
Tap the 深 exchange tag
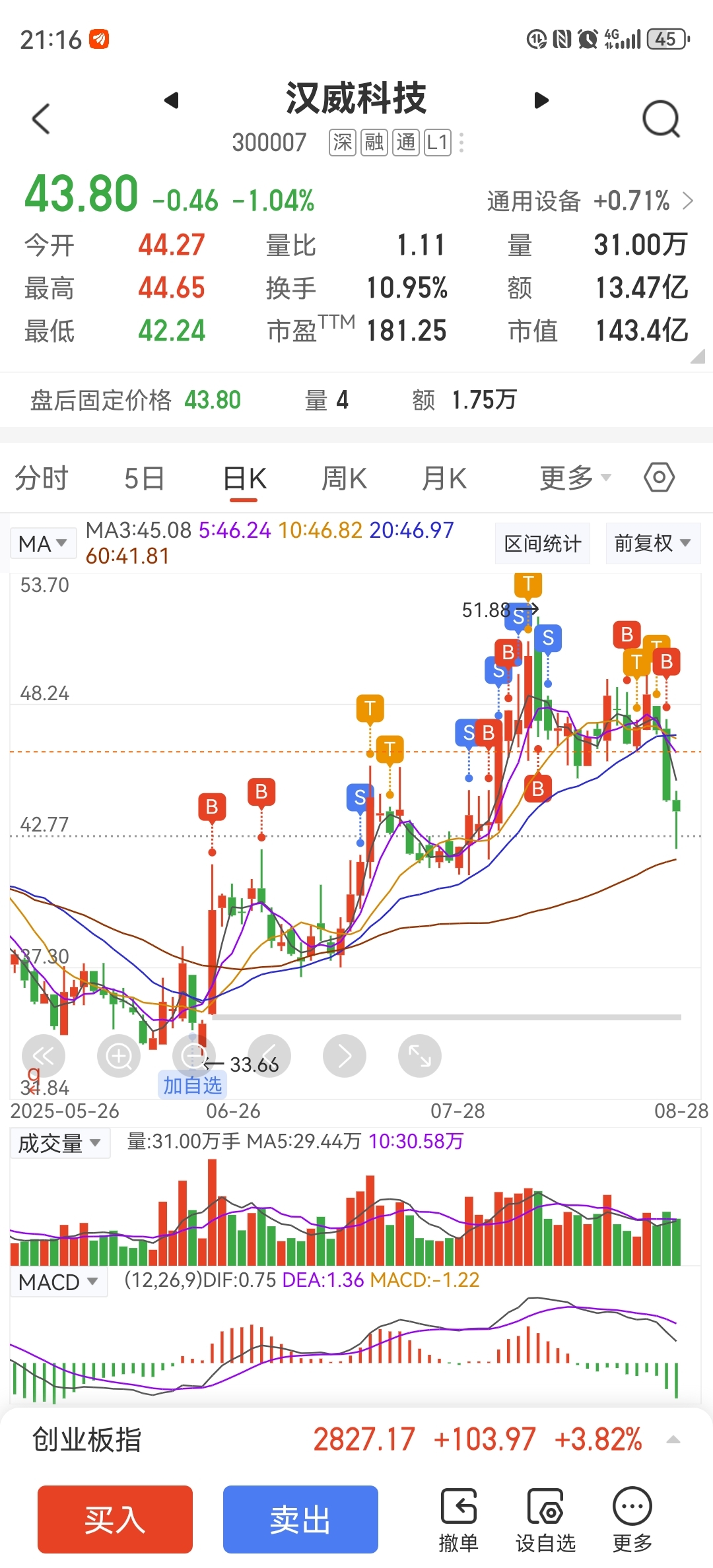tap(343, 143)
